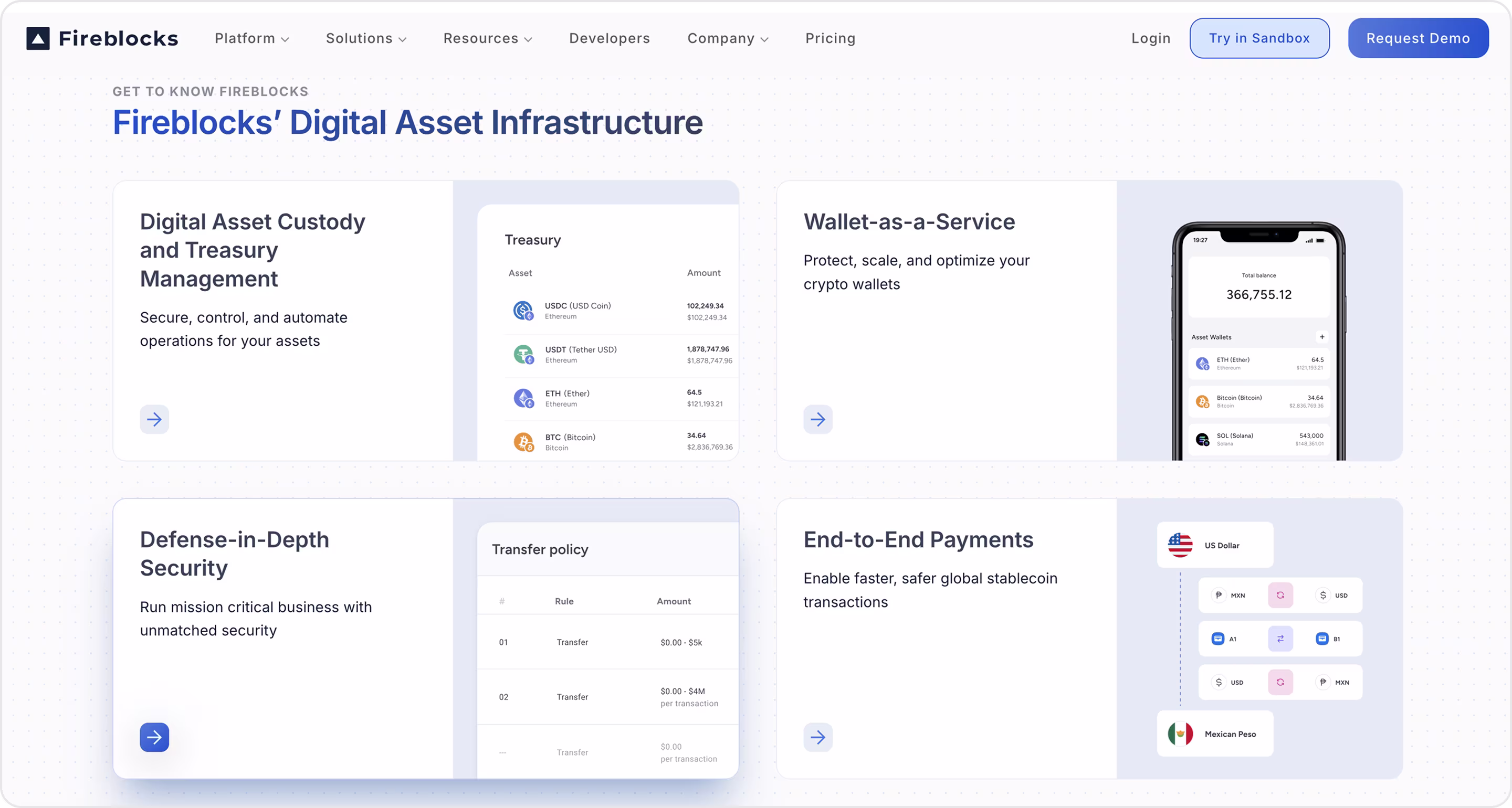Open arrow on Wallet-as-a-Service card

tap(817, 419)
